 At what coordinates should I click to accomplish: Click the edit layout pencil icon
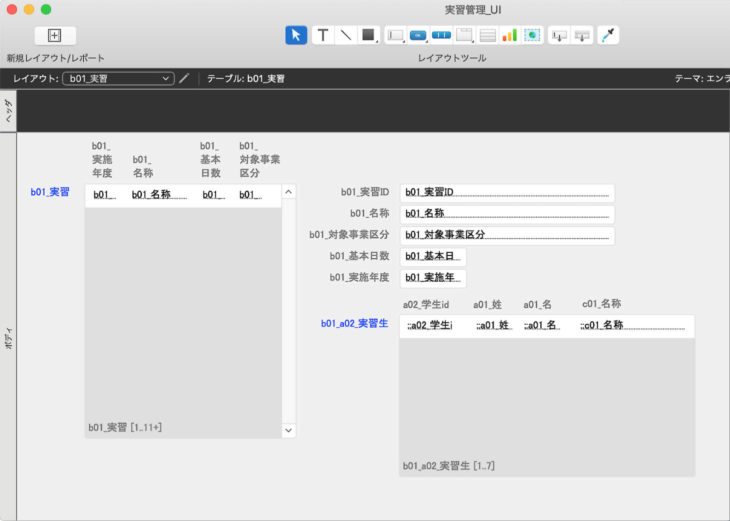pyautogui.click(x=184, y=78)
